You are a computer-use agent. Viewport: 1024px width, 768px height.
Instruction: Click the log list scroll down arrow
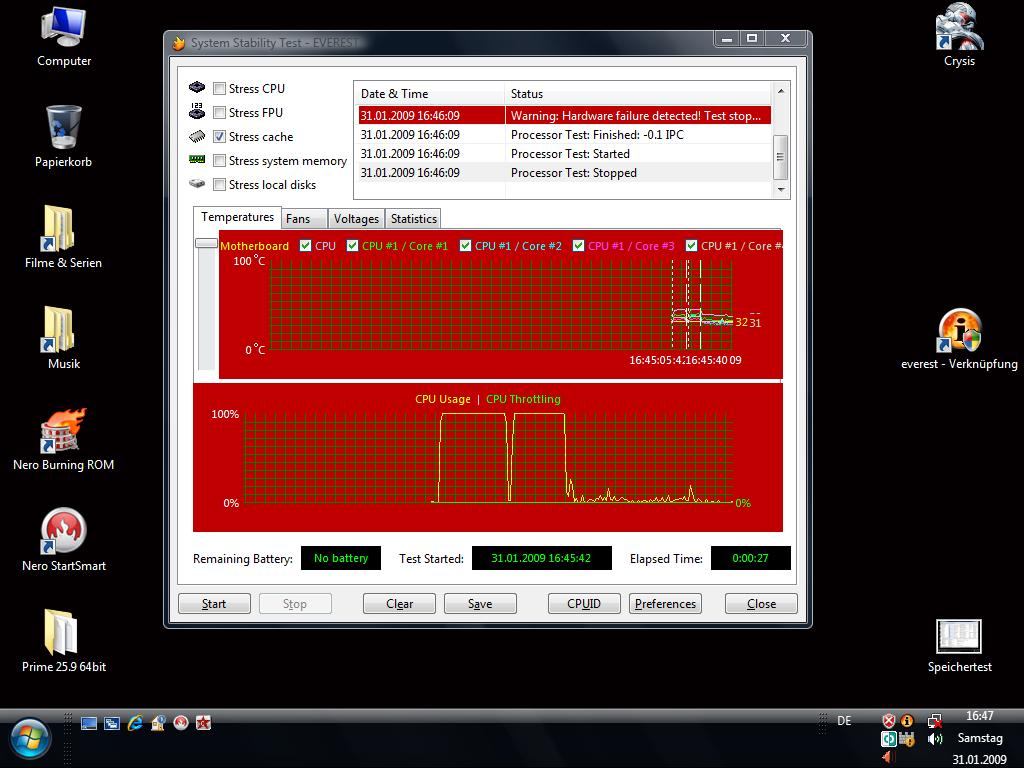[x=781, y=189]
